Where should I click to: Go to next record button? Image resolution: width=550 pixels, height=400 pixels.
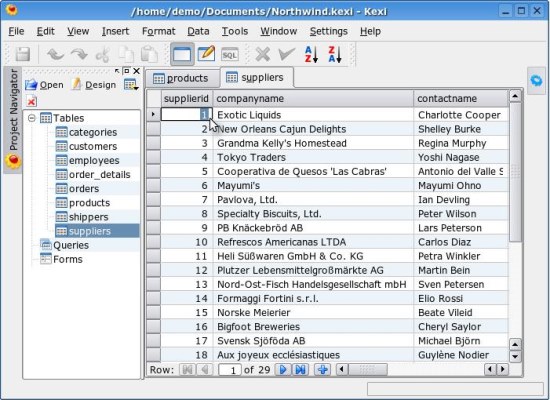click(x=283, y=369)
